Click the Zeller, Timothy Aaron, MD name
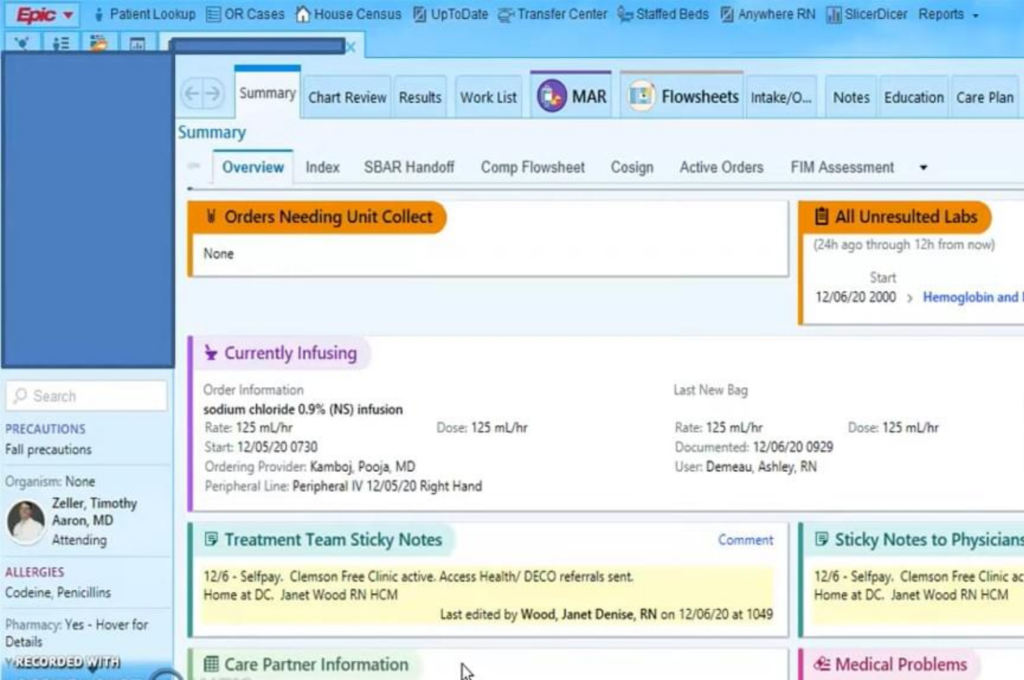The width and height of the screenshot is (1024, 680). click(94, 512)
